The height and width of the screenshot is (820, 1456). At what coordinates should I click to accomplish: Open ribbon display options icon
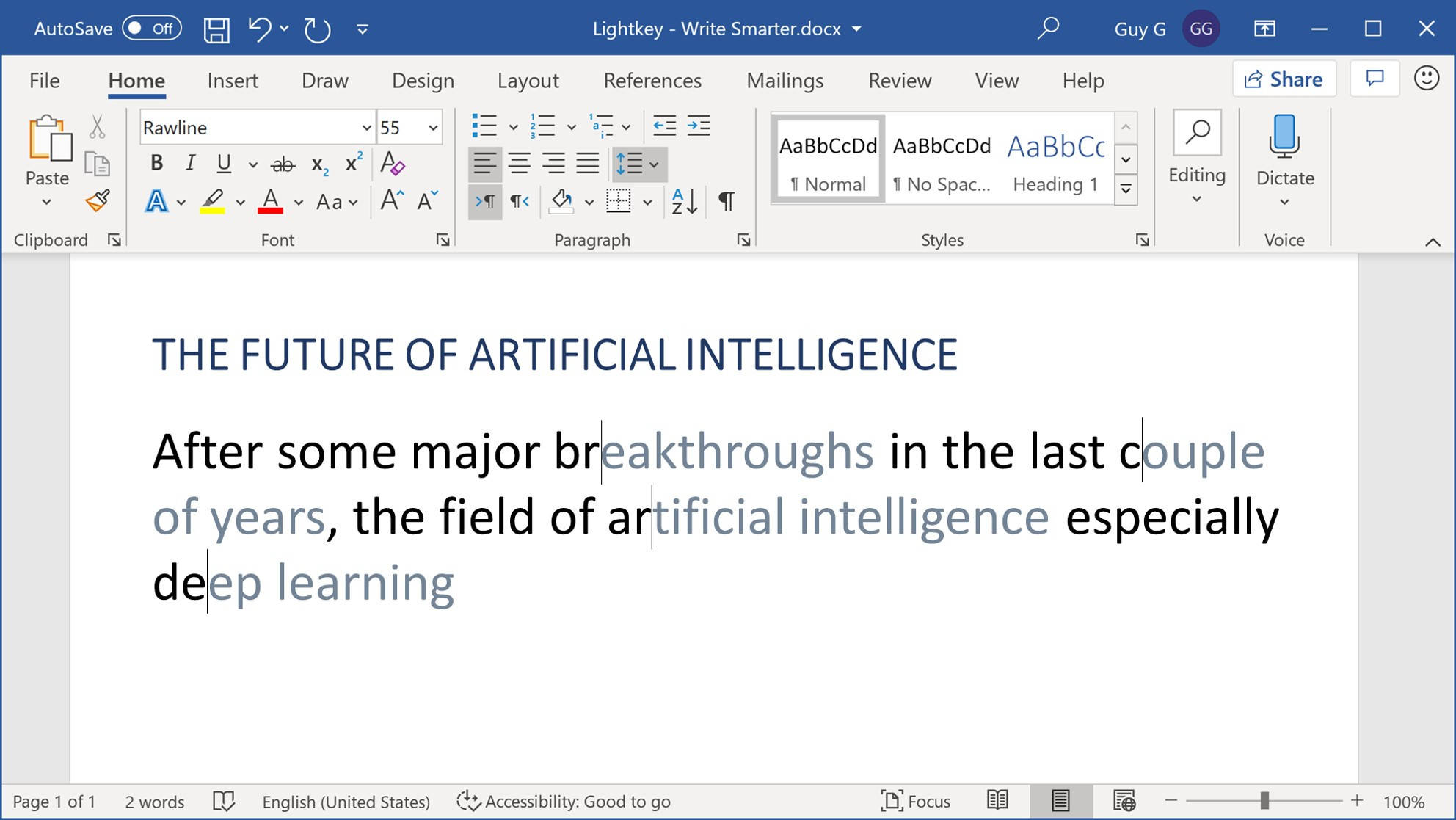click(1264, 29)
